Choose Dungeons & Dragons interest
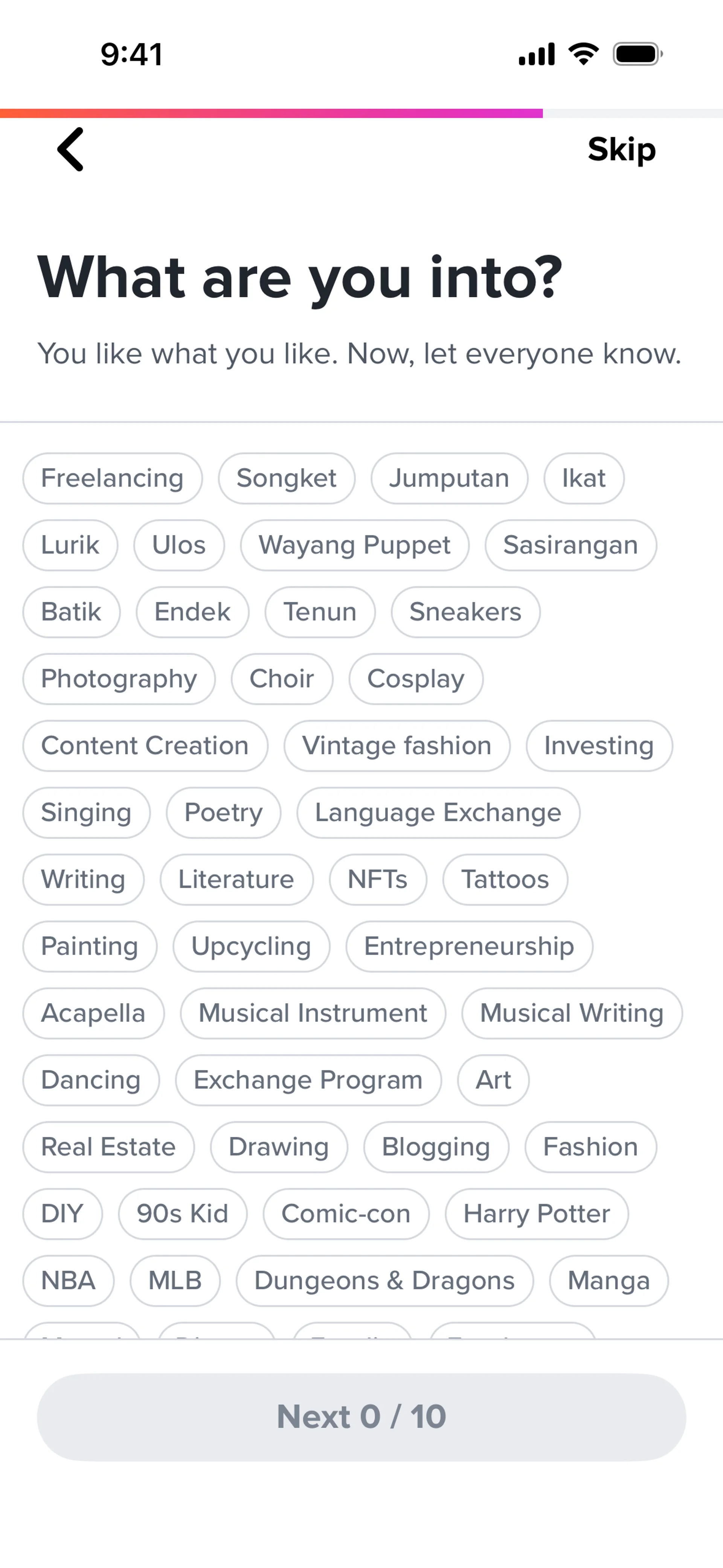The image size is (723, 1568). point(384,1281)
